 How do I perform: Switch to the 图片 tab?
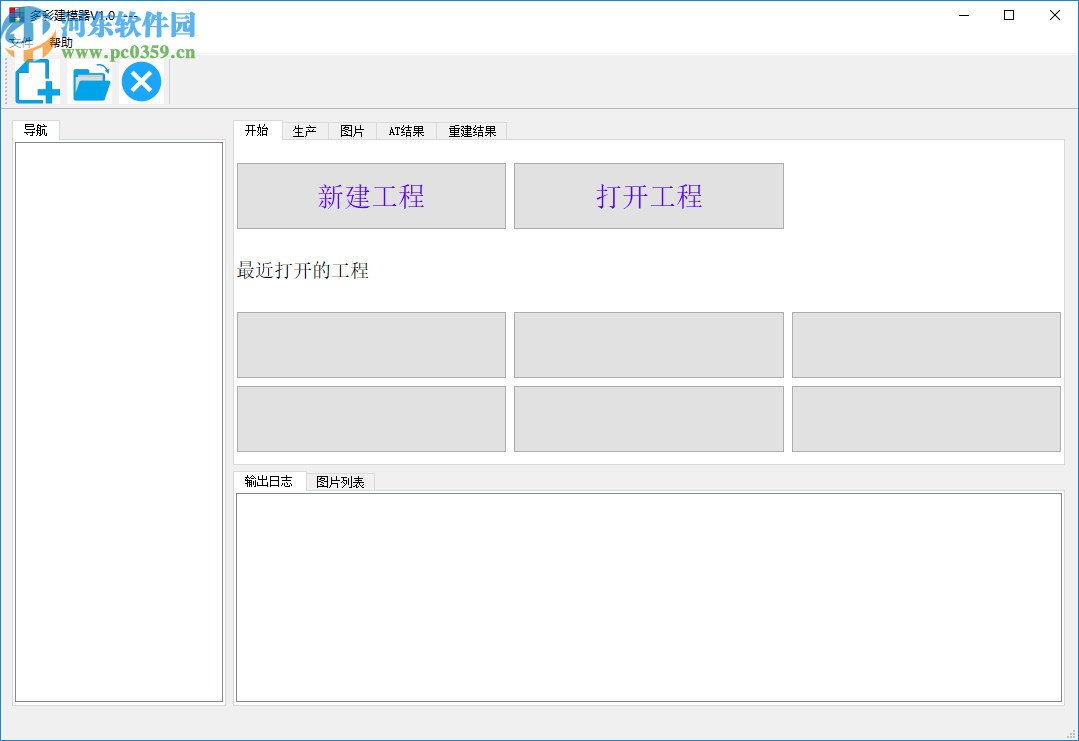coord(352,131)
